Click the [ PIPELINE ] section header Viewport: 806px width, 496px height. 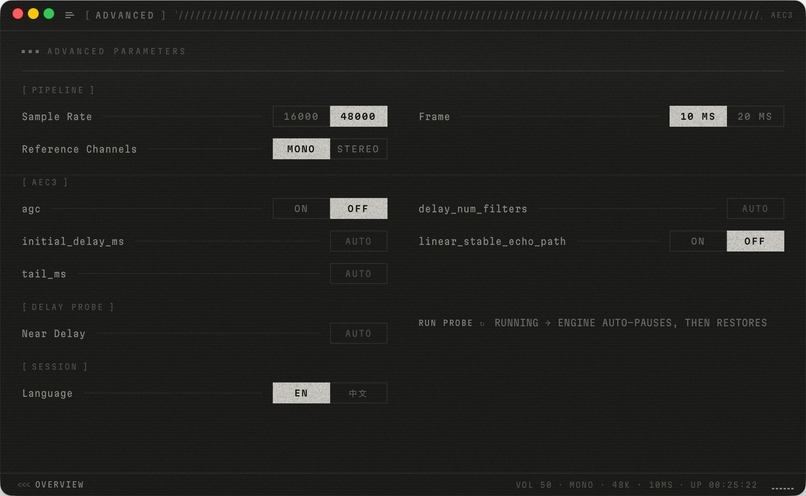(x=58, y=90)
